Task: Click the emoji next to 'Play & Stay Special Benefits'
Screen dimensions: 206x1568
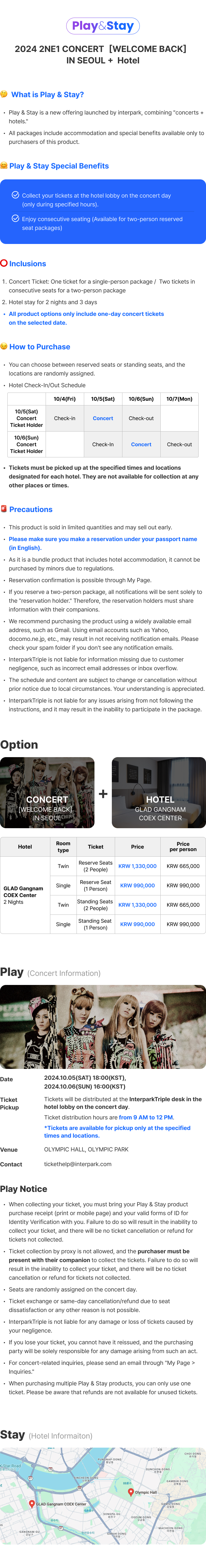Action: pos(4,166)
